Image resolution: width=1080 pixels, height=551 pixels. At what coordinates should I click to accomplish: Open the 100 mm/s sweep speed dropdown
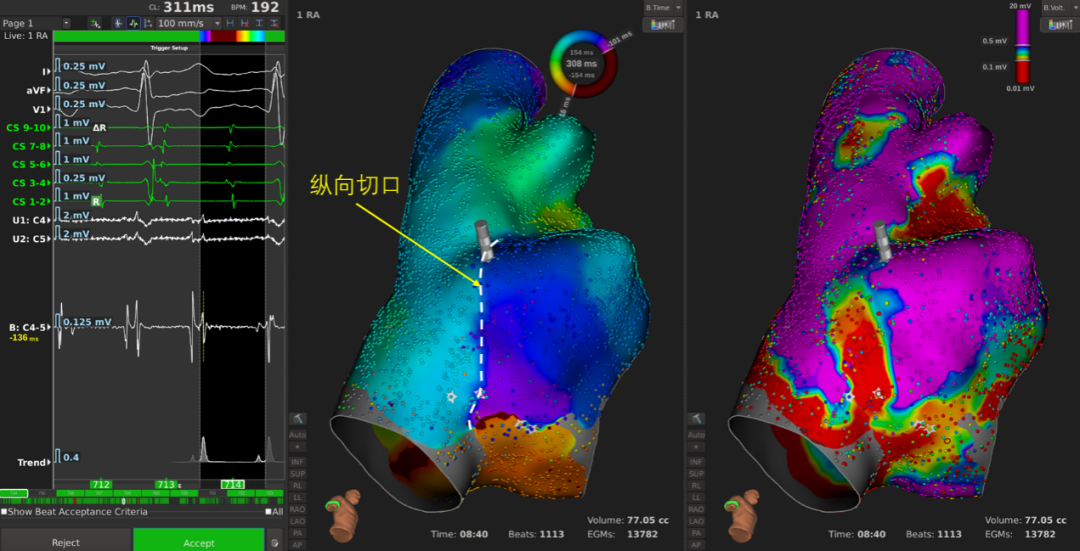coord(215,22)
